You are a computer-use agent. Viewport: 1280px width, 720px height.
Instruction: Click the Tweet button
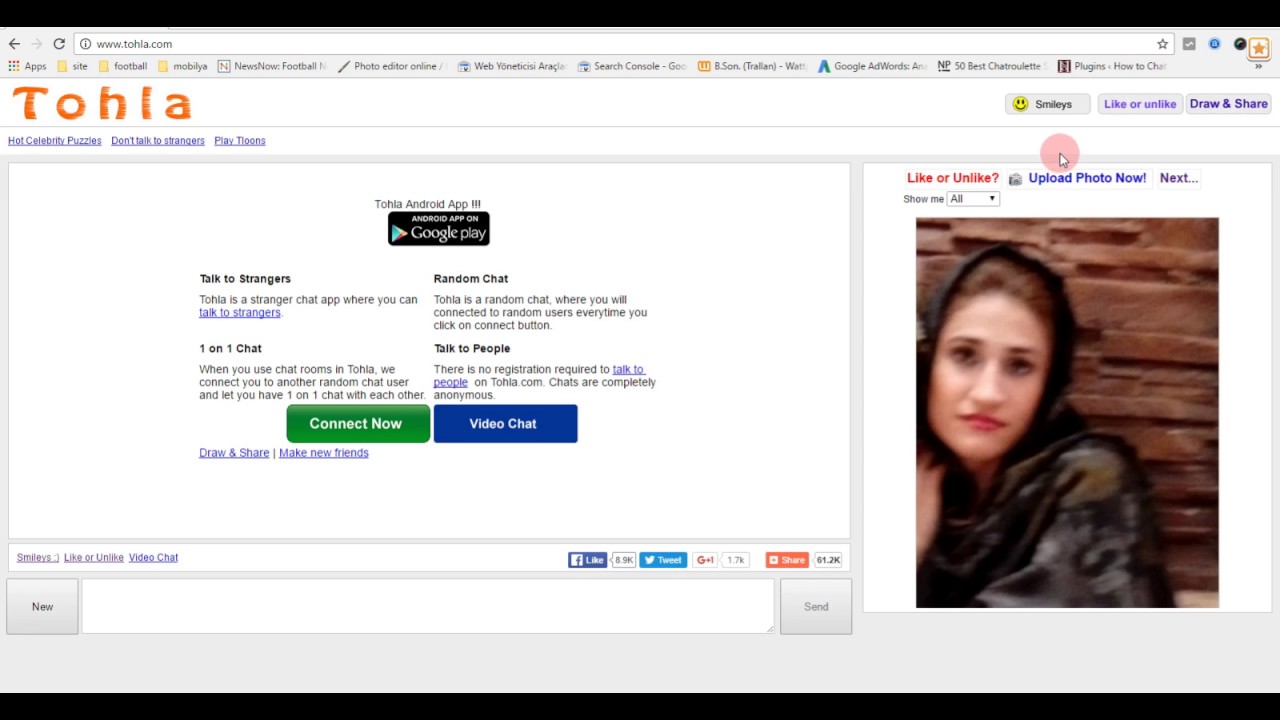coord(662,560)
